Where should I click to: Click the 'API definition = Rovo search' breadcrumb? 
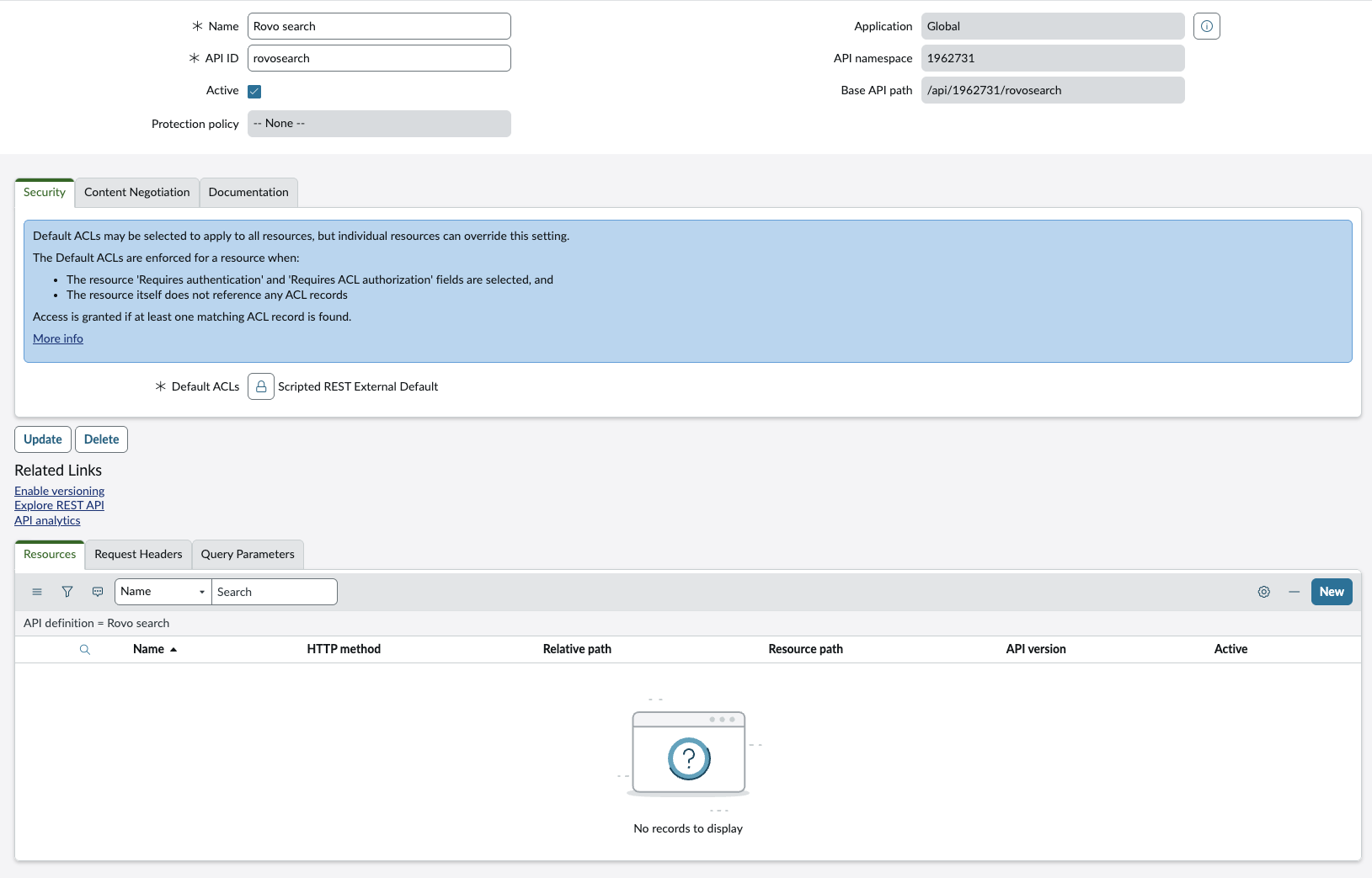click(x=96, y=623)
